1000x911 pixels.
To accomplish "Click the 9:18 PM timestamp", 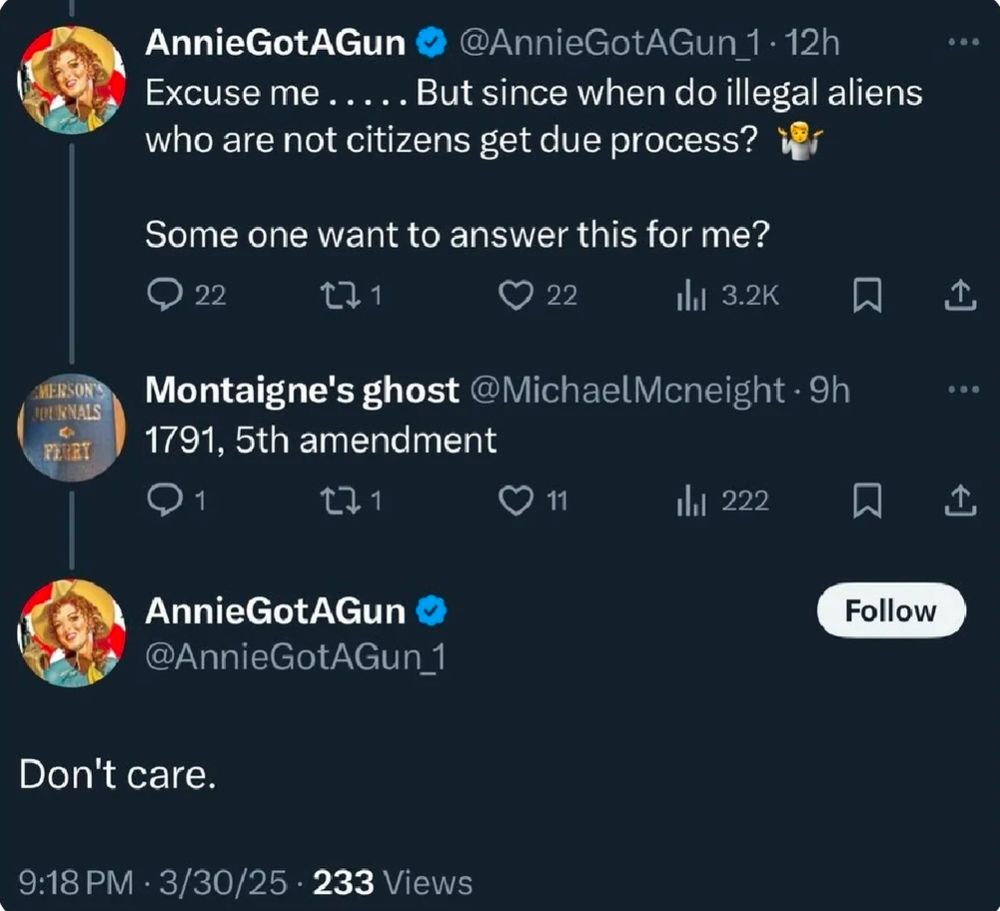I will 76,882.
